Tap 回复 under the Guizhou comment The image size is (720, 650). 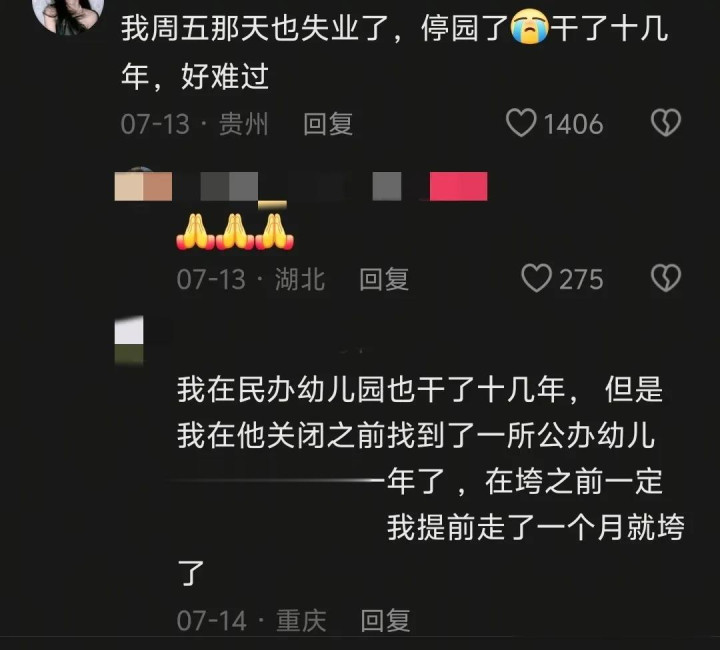[x=328, y=124]
